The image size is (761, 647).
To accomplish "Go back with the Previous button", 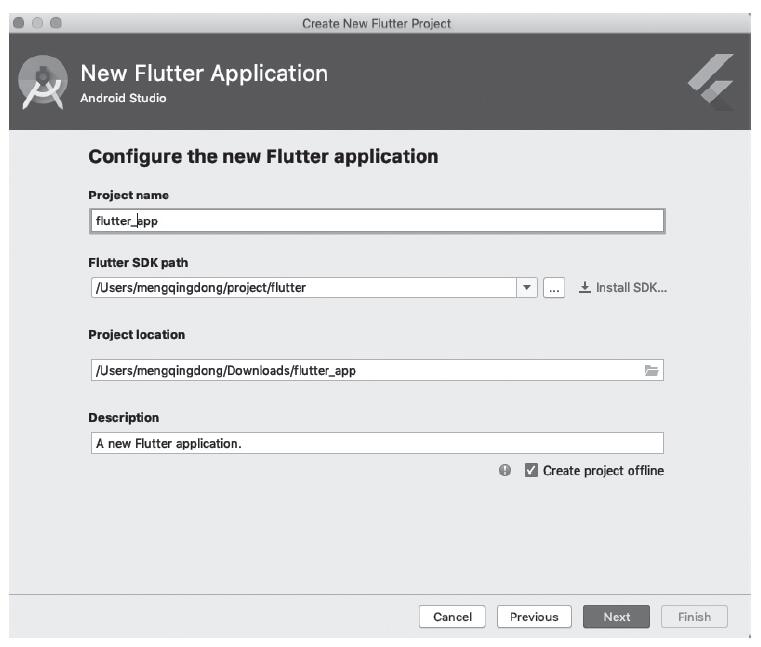I will point(534,617).
